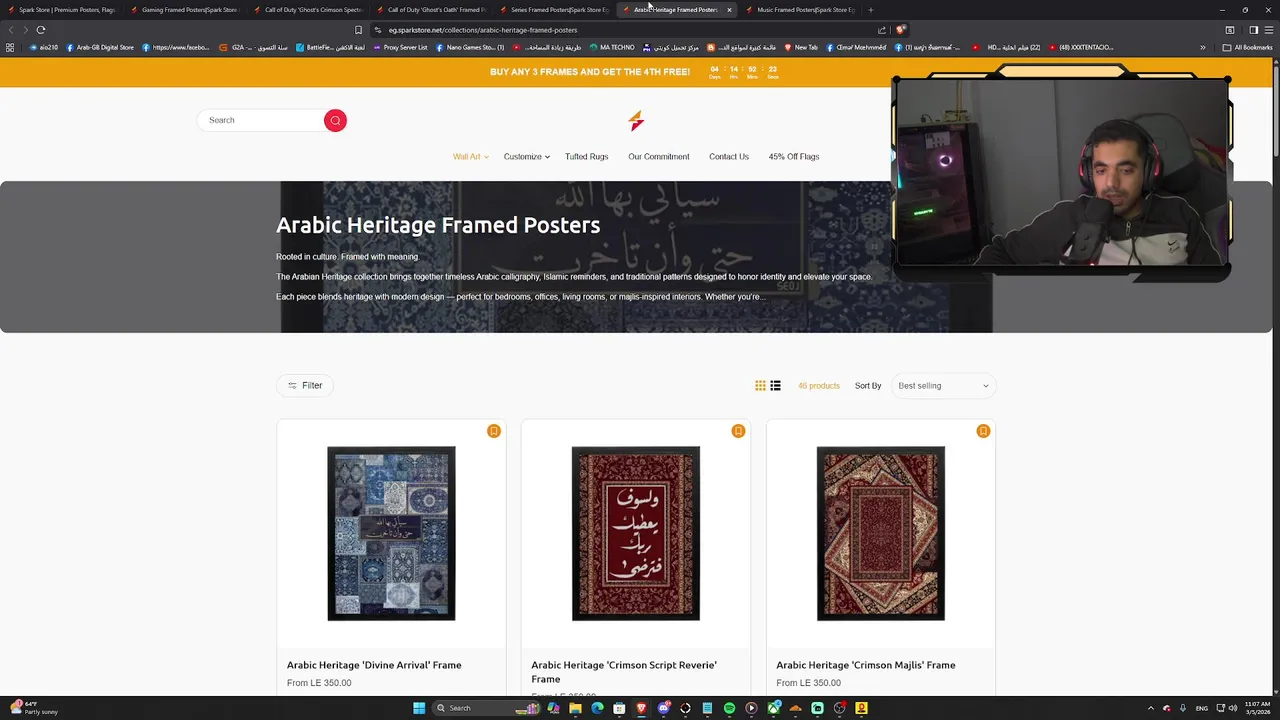Open the apps grid icon in bookmarks bar

coord(10,47)
